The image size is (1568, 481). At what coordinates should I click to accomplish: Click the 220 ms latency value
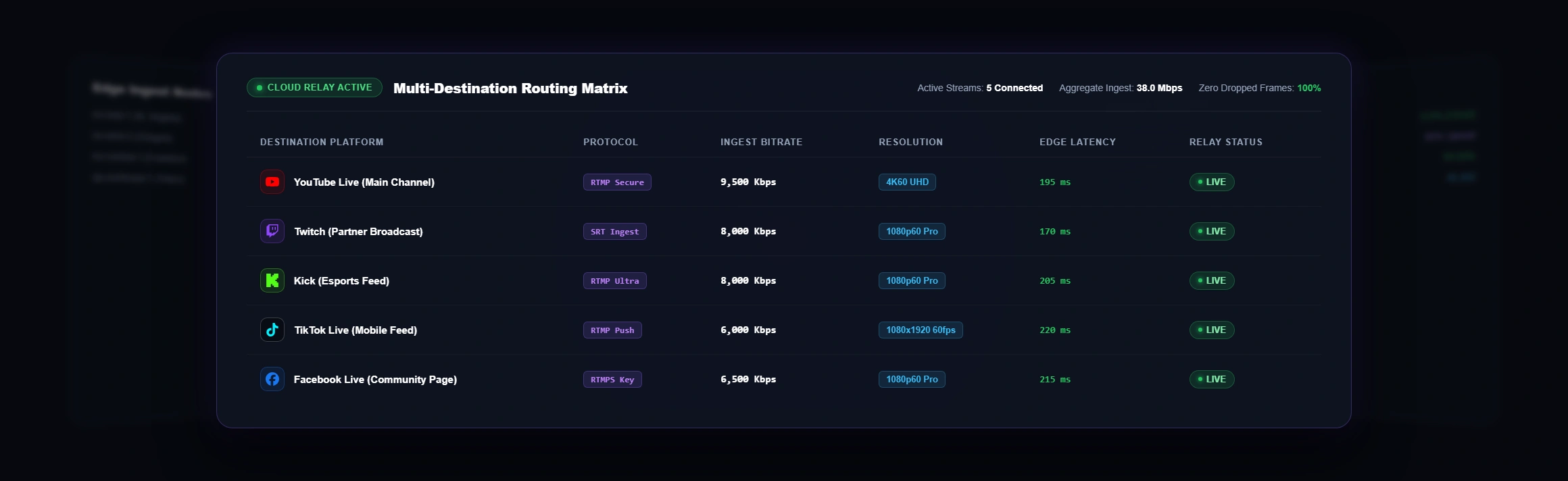pos(1055,330)
